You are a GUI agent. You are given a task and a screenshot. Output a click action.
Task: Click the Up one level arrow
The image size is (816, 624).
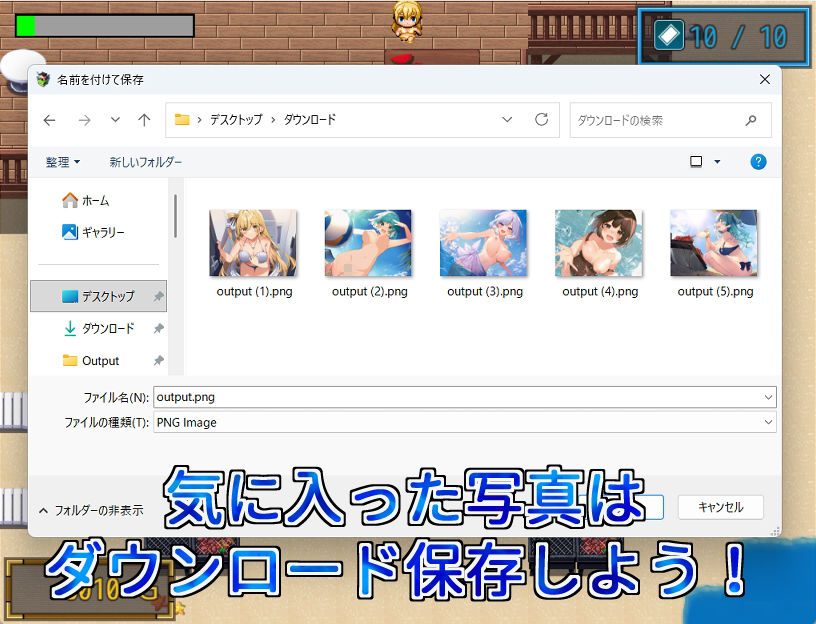143,120
